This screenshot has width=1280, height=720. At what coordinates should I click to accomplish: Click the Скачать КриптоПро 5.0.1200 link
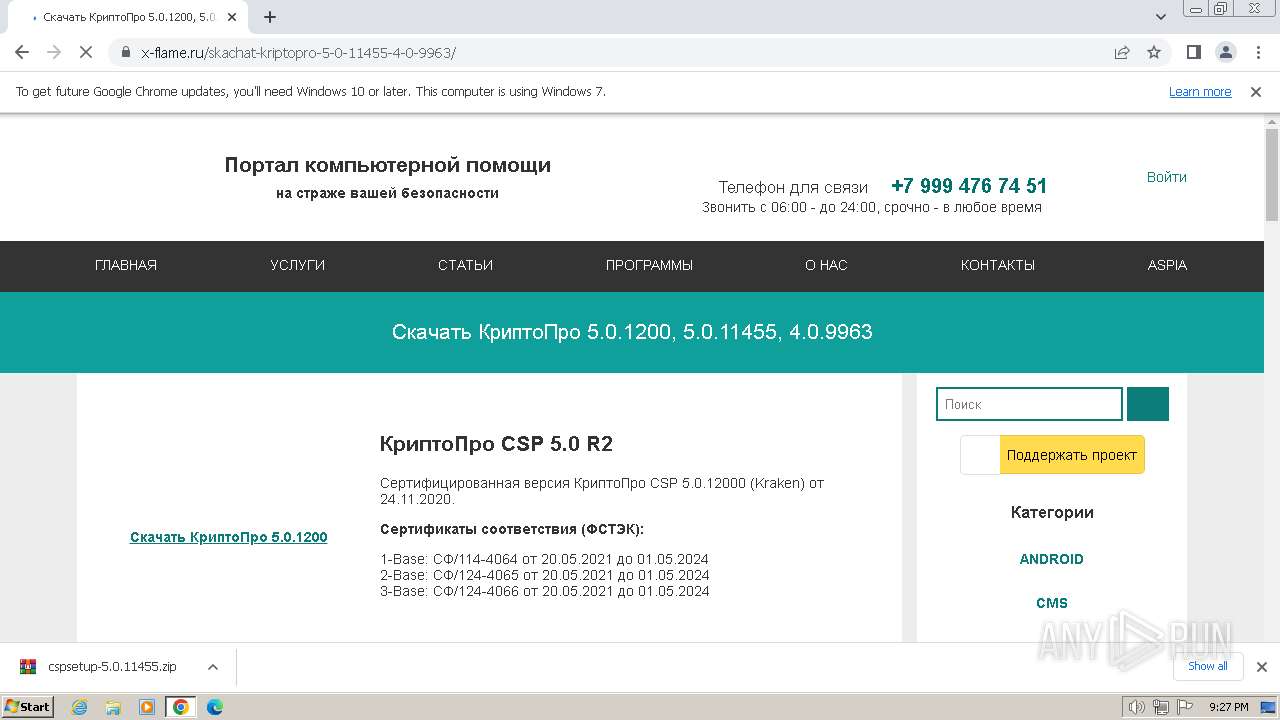coord(229,537)
